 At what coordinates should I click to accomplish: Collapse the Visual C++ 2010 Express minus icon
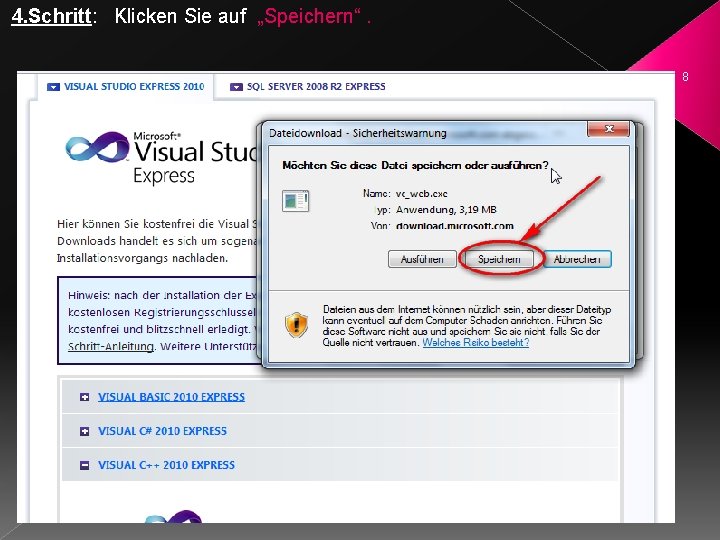click(x=84, y=465)
